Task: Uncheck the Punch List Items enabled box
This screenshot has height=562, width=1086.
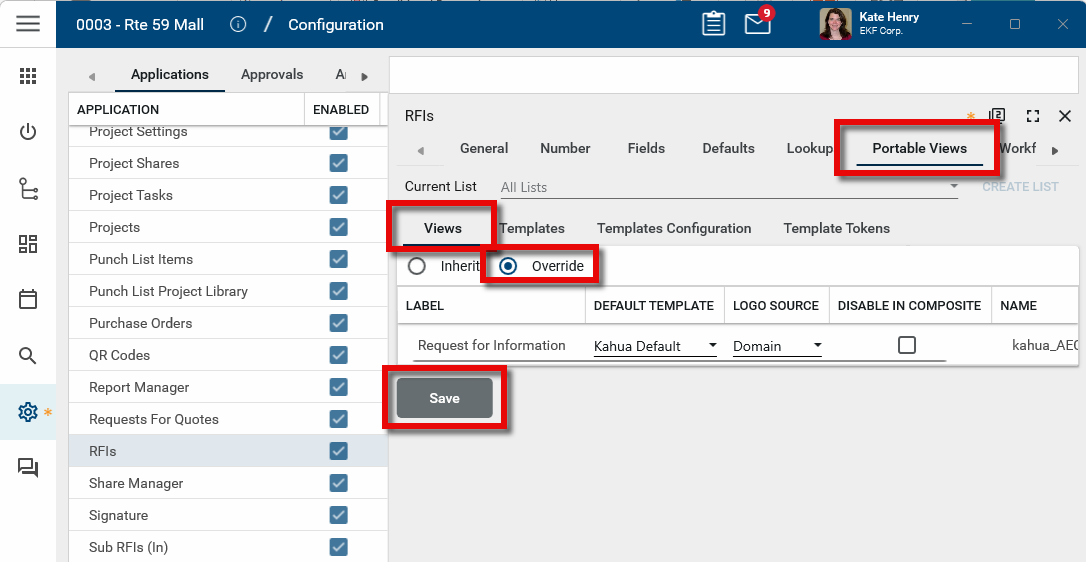Action: point(339,259)
